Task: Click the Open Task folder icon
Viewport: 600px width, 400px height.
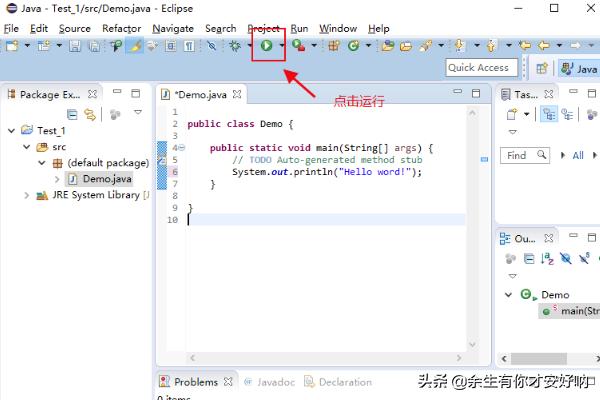Action: click(x=406, y=46)
